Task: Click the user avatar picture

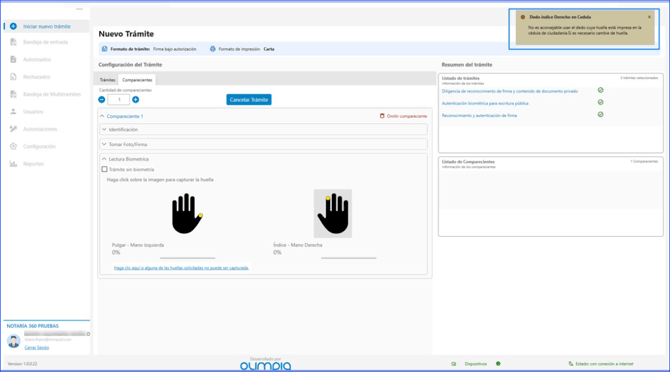Action: point(14,341)
